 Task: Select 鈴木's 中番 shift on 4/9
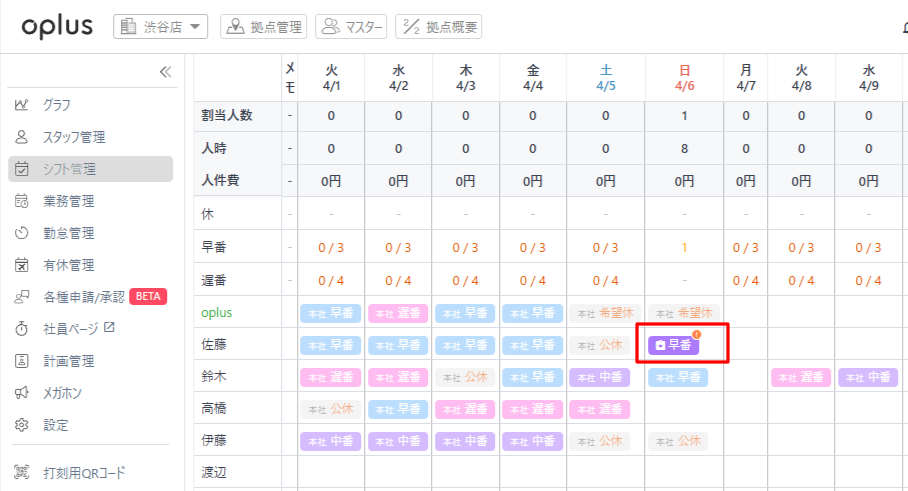click(x=868, y=378)
